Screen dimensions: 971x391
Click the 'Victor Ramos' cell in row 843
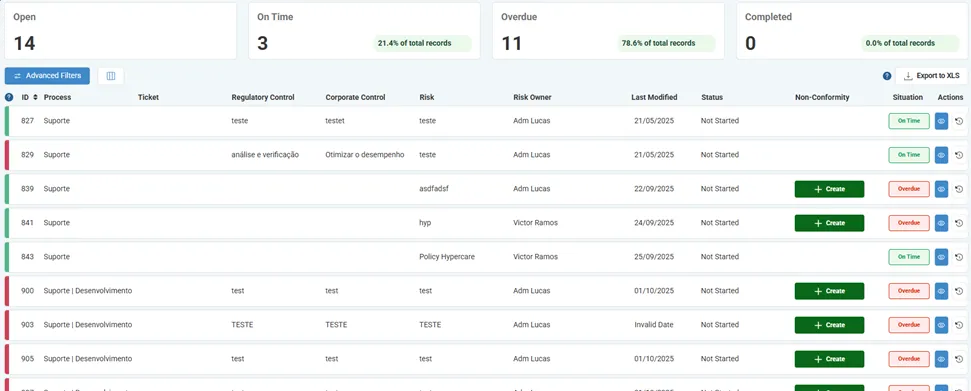pyautogui.click(x=535, y=257)
